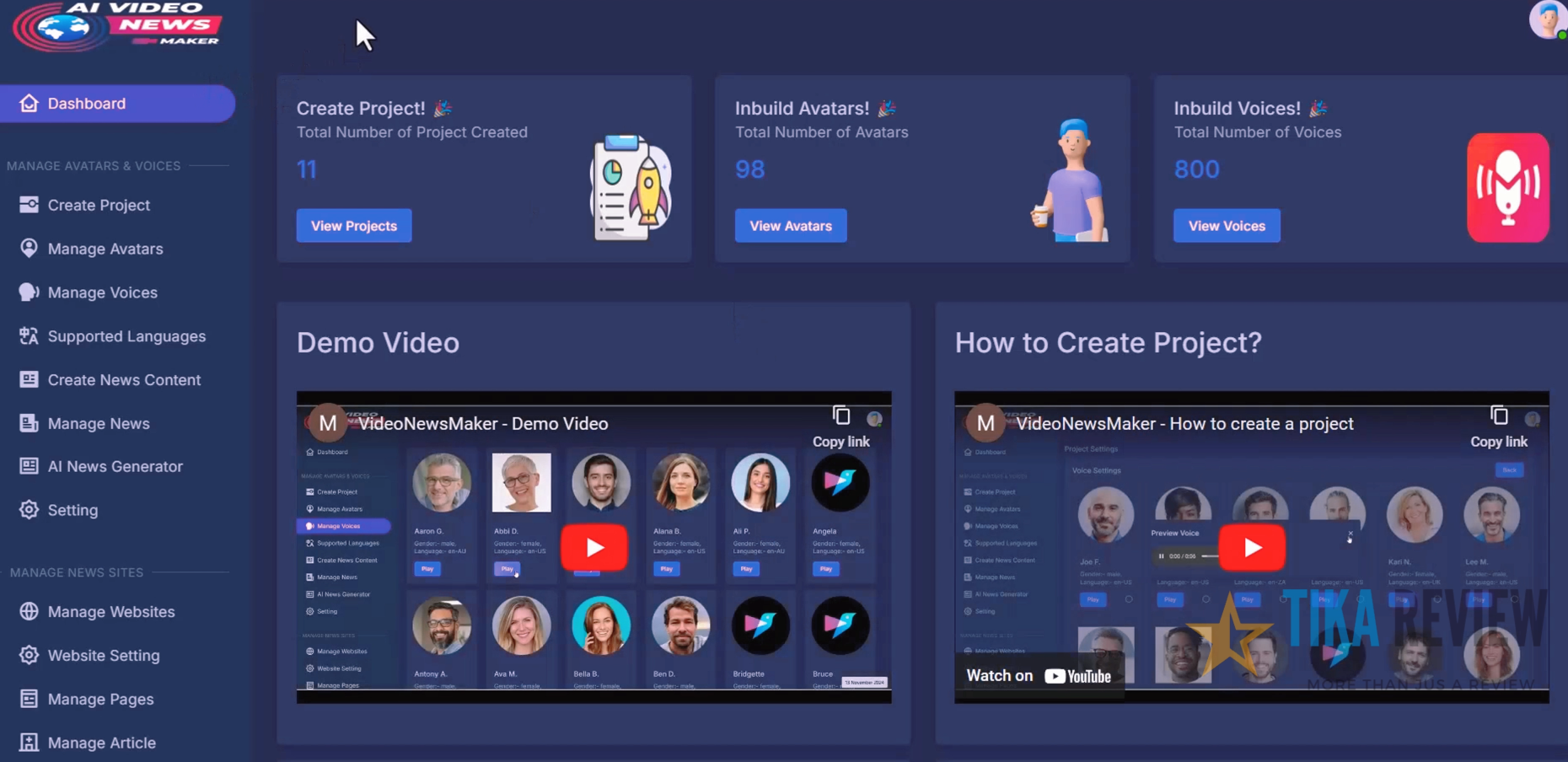This screenshot has height=762, width=1568.
Task: Play the VideoNewsMaker Demo Video
Action: click(593, 546)
